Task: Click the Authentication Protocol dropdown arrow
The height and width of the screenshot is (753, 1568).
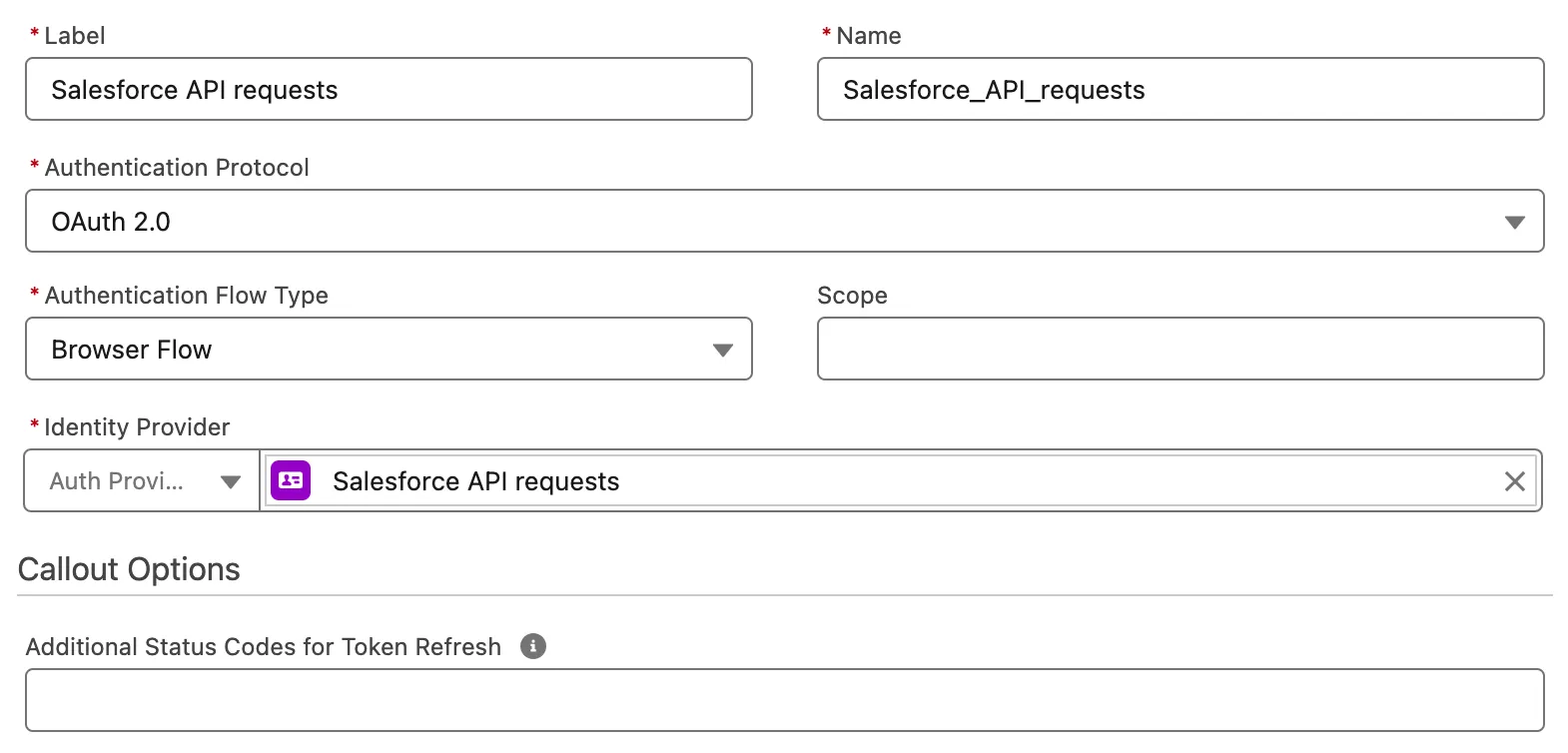Action: (x=1514, y=222)
